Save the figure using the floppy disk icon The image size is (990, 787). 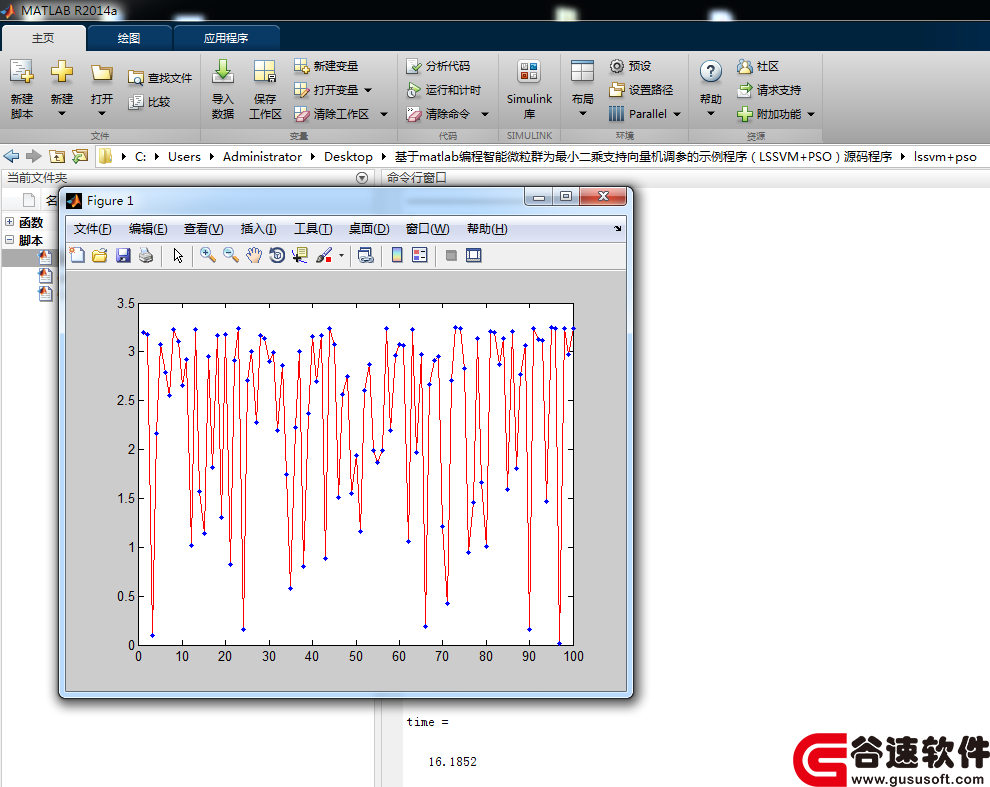coord(123,255)
